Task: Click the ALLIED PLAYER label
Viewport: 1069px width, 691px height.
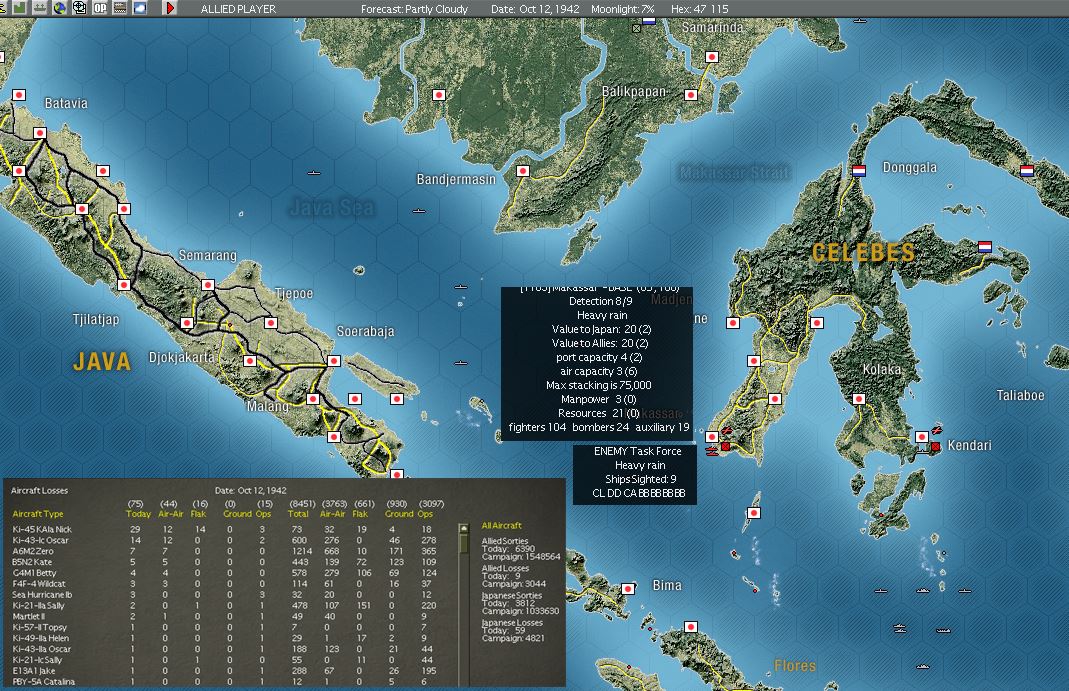Action: tap(238, 9)
